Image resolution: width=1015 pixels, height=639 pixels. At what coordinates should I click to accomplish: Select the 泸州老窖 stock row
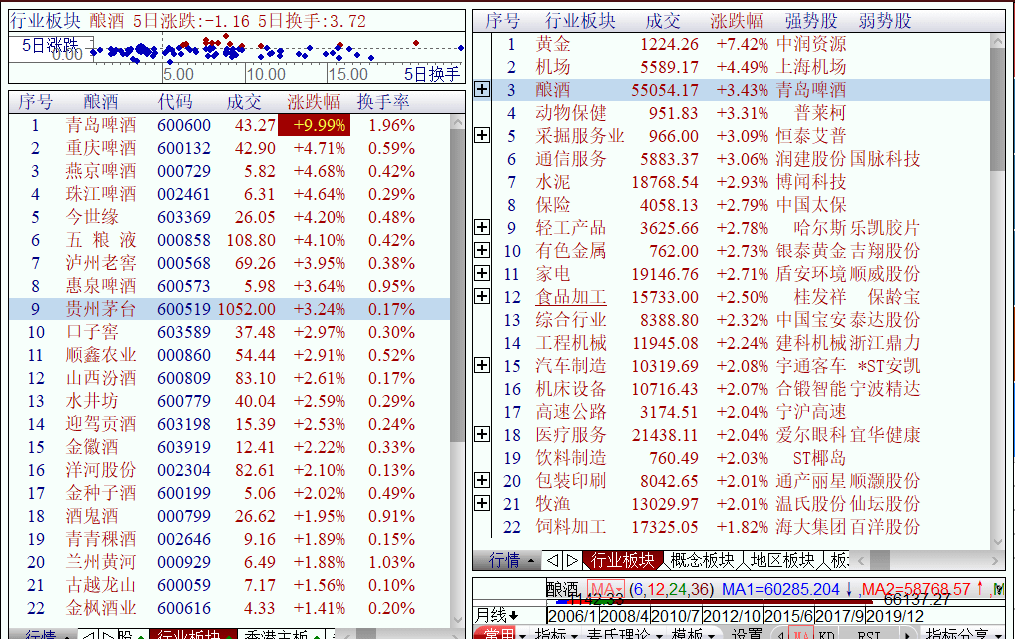point(229,263)
